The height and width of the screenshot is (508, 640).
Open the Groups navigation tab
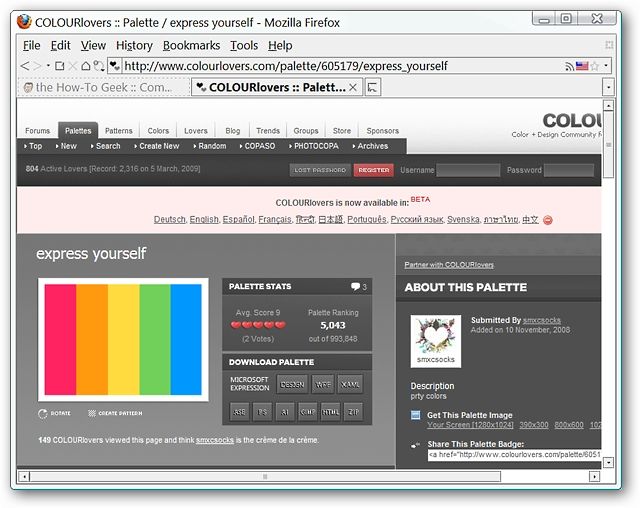coord(306,131)
